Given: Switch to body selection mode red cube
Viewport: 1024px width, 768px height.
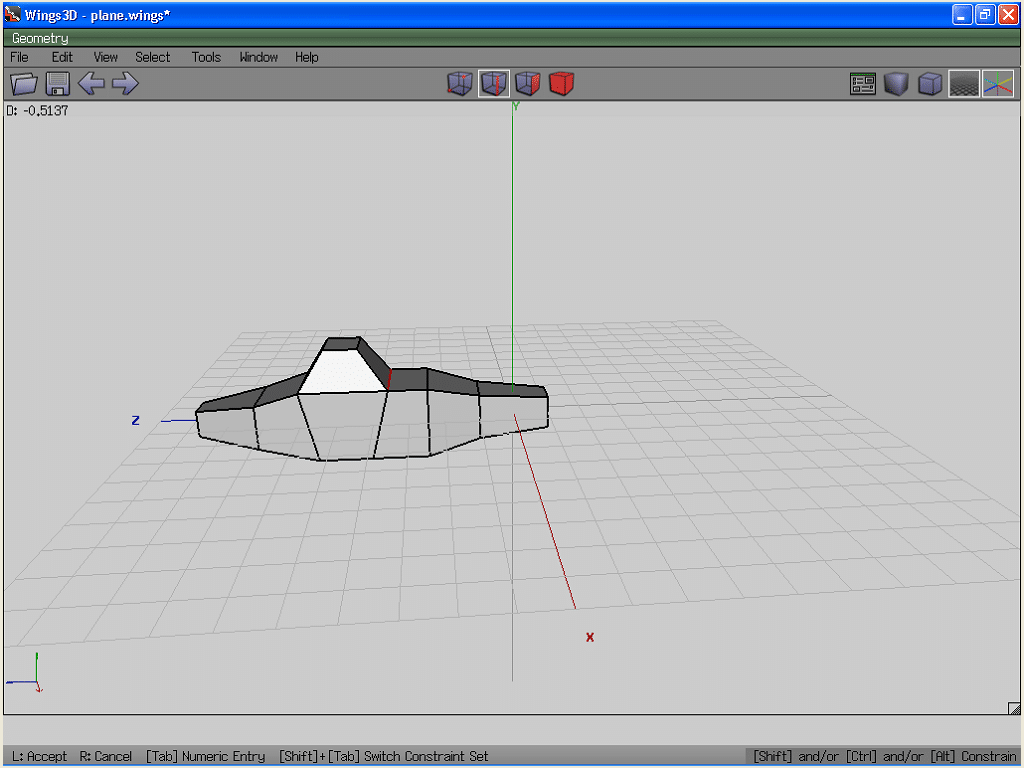Looking at the screenshot, I should tap(562, 84).
